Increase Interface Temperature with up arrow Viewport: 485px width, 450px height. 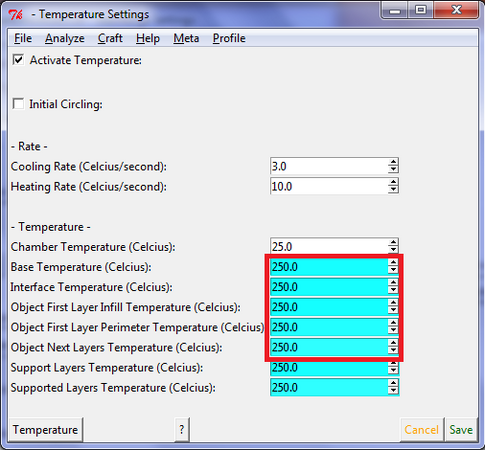pos(393,283)
